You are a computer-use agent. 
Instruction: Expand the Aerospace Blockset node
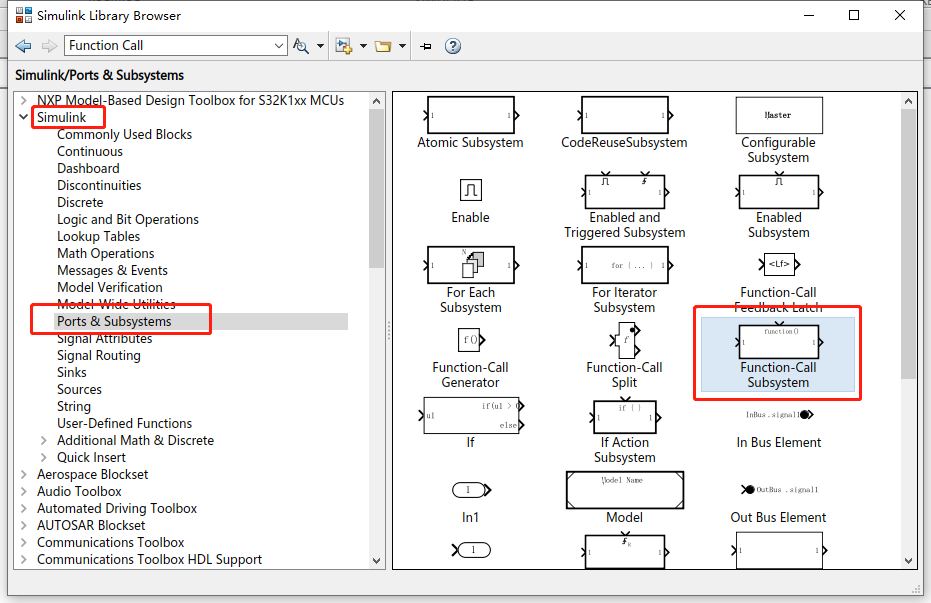(x=23, y=474)
